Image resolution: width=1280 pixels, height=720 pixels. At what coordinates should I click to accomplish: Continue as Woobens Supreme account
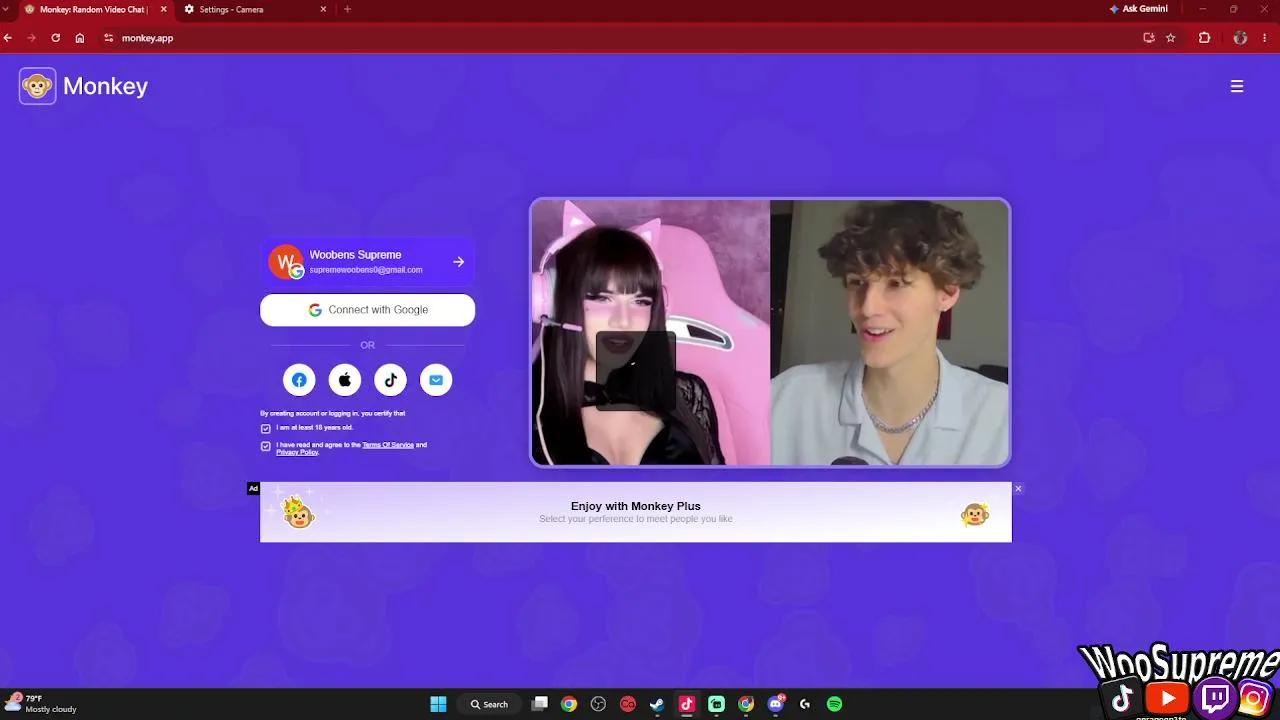pyautogui.click(x=367, y=262)
